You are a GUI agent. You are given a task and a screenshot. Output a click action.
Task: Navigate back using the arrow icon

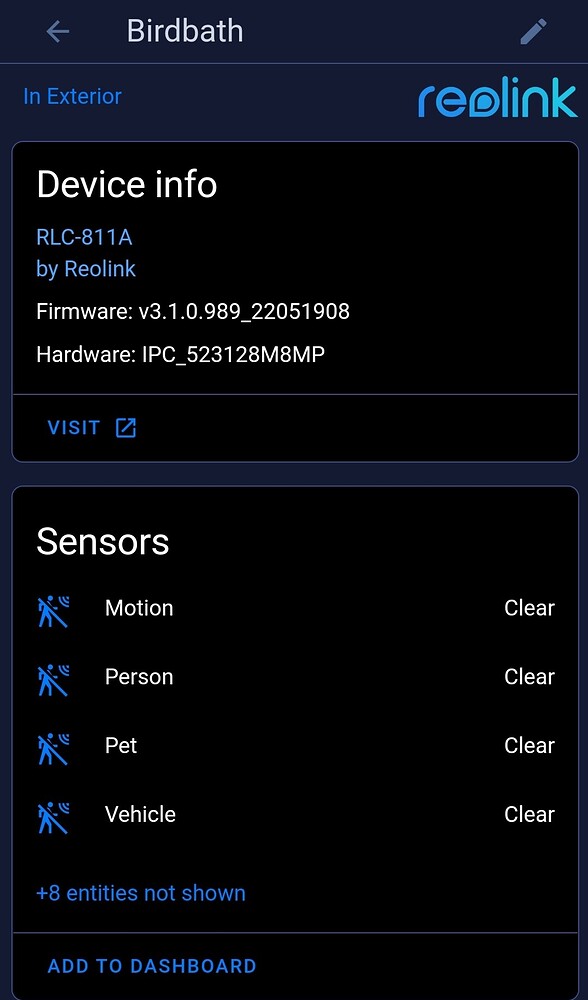57,31
